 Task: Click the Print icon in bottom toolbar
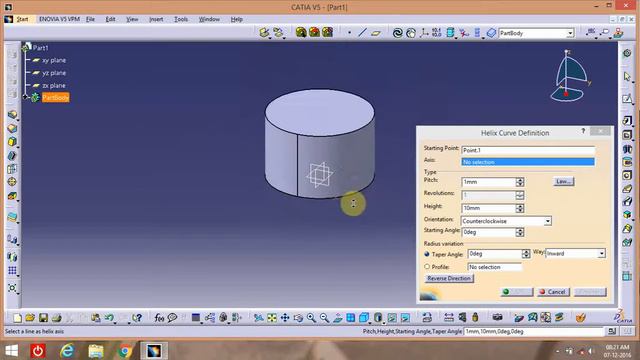click(56, 318)
